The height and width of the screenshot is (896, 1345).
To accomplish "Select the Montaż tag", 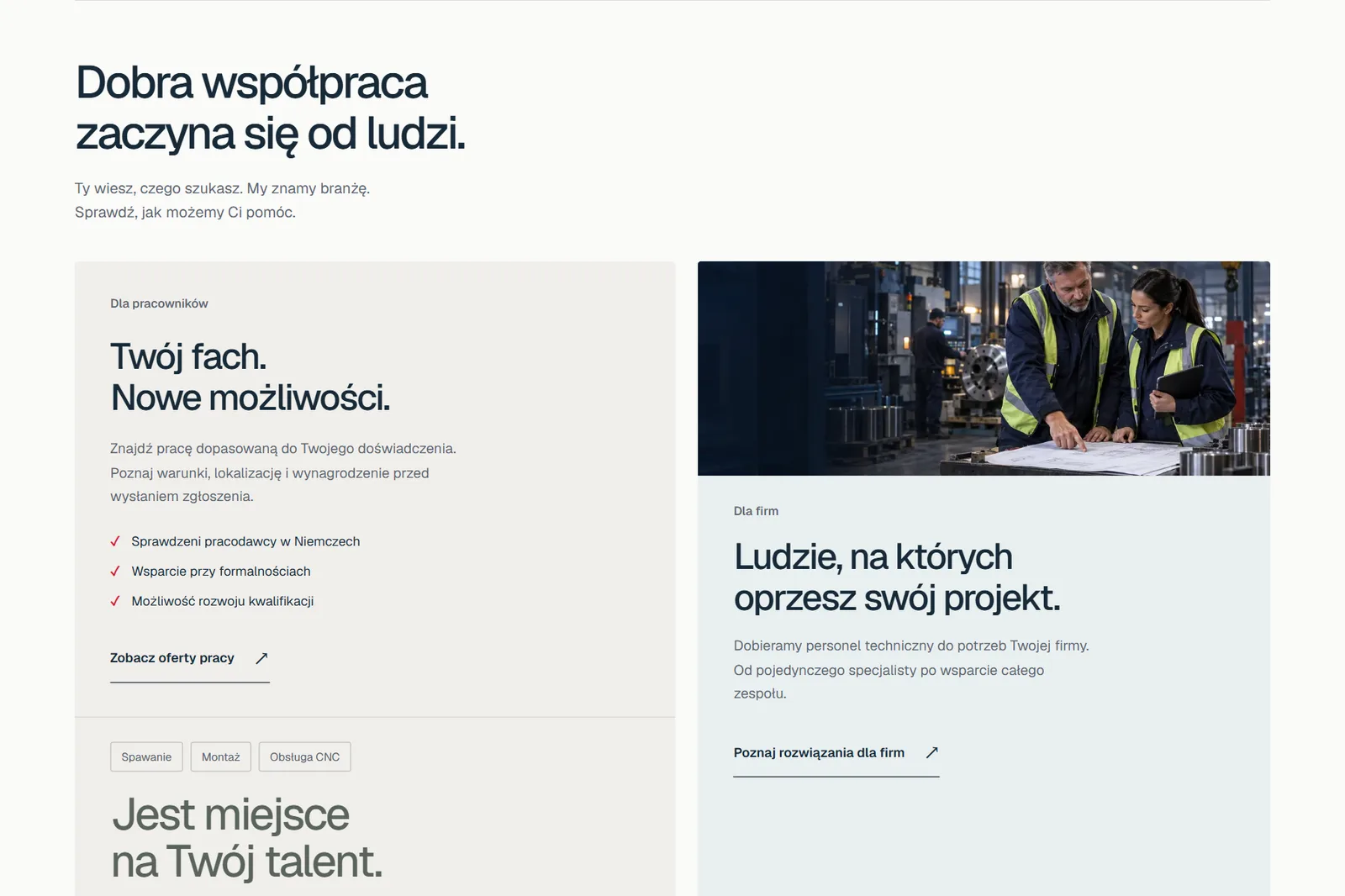I will [x=220, y=756].
